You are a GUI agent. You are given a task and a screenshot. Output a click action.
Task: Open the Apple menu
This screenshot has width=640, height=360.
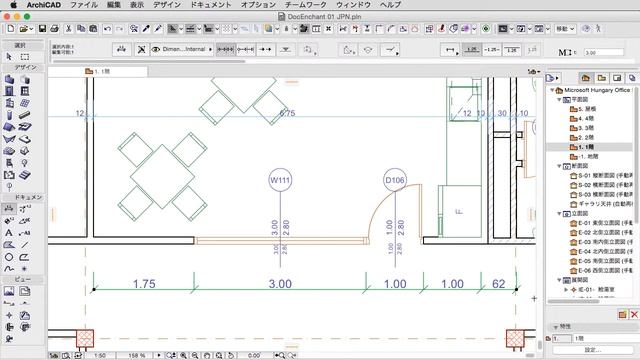[13, 5]
